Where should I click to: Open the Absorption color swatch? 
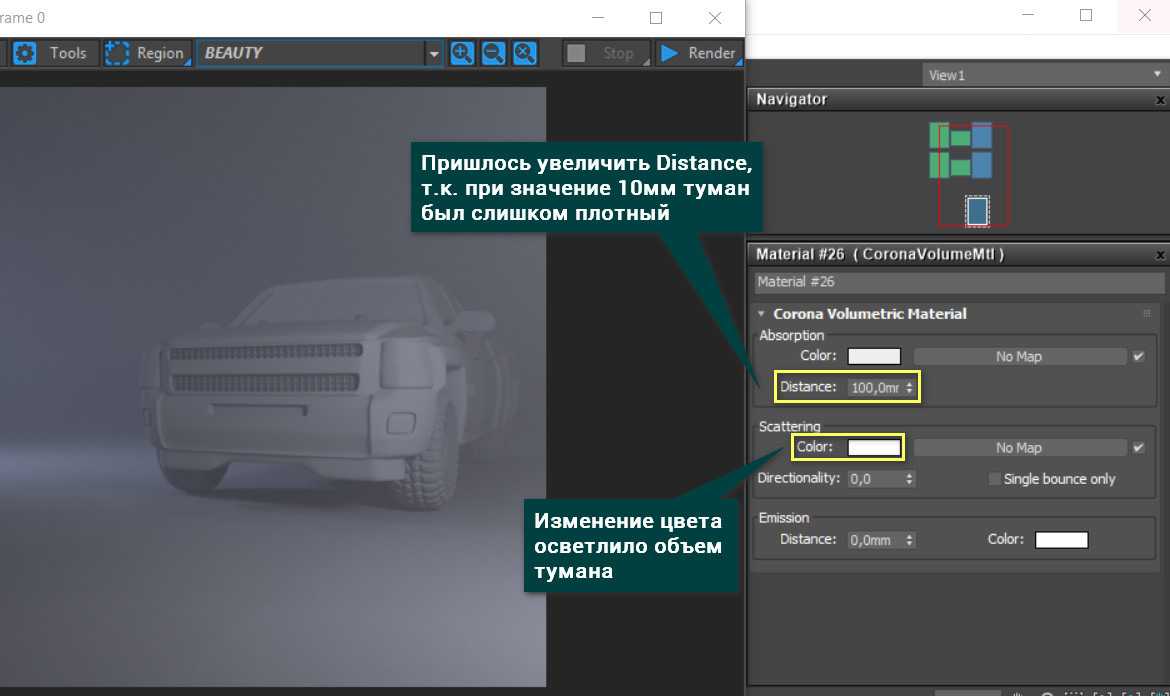(874, 357)
